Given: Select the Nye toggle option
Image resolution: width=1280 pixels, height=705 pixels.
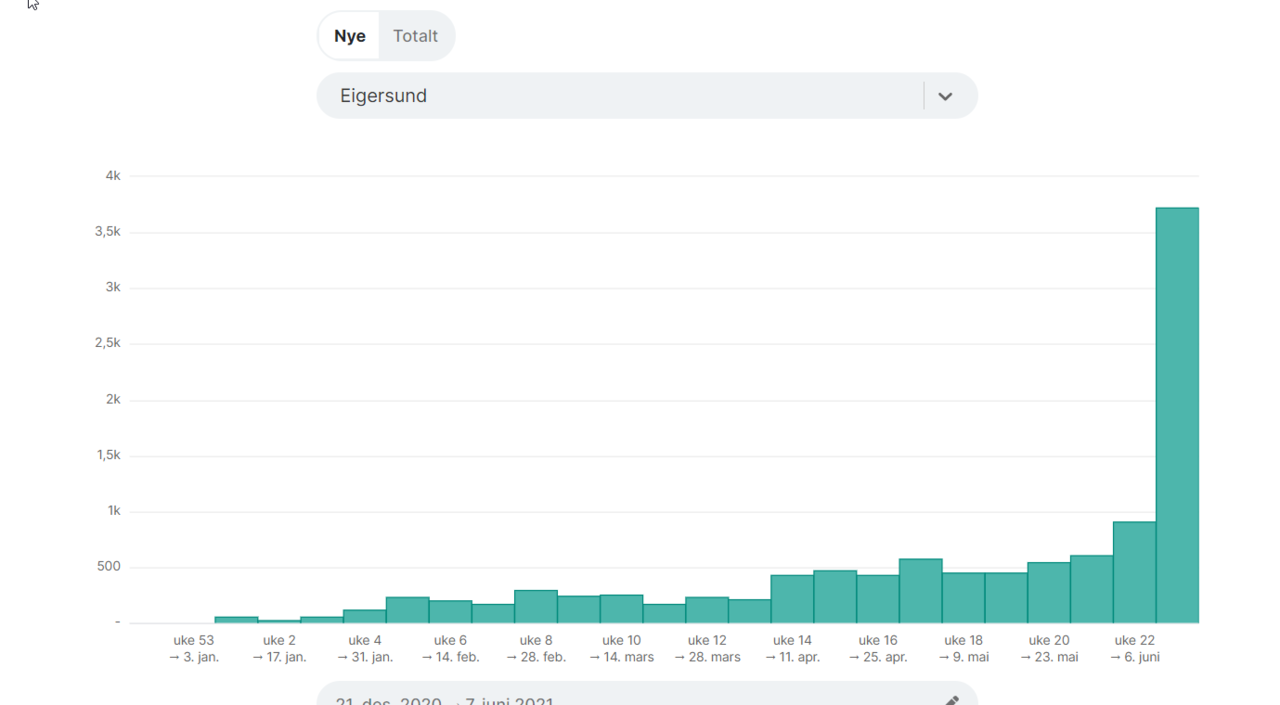Looking at the screenshot, I should (350, 36).
